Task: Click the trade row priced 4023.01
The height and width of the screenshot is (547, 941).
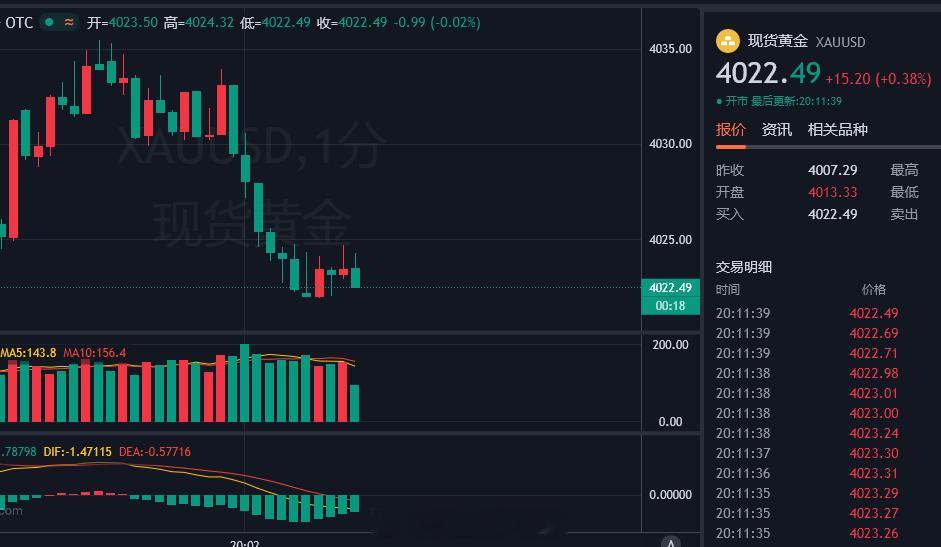Action: (807, 393)
